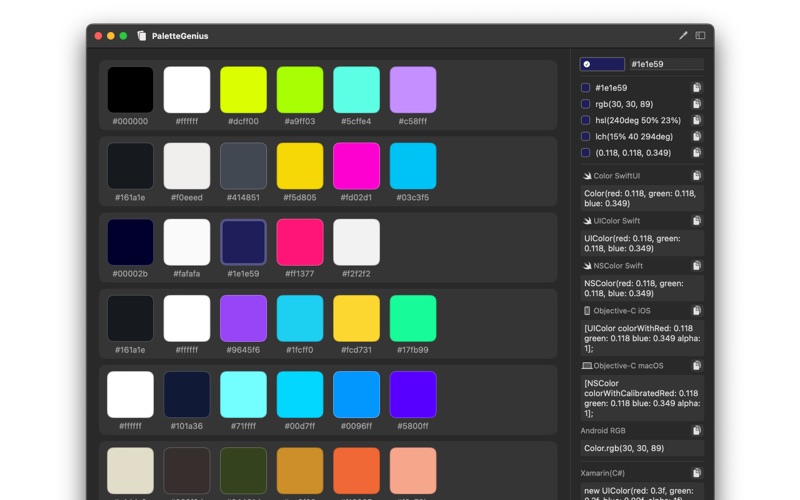
Task: Copy the lch(15% 40 294deg) value
Action: coord(696,137)
